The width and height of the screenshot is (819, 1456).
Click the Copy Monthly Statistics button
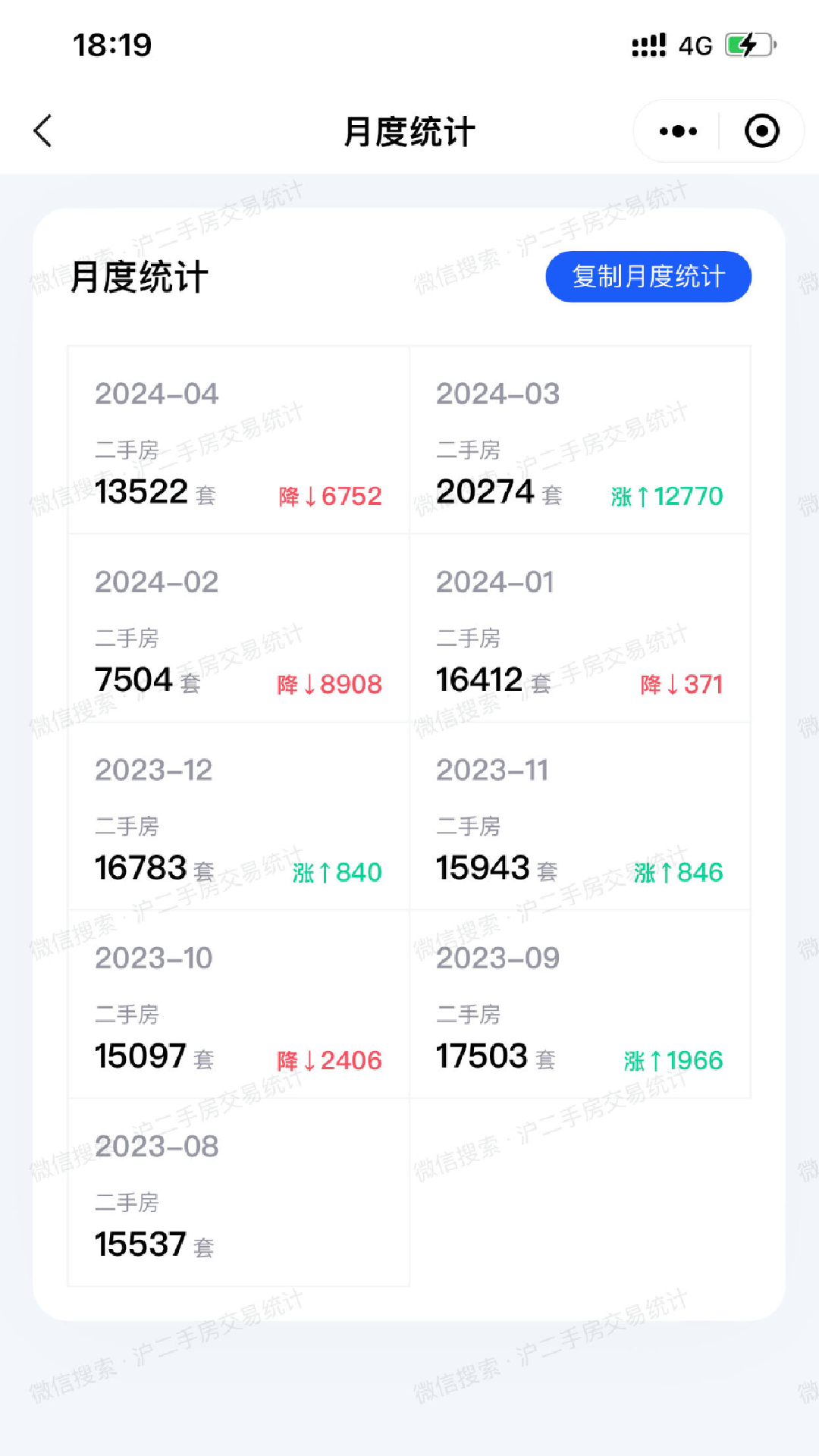point(648,277)
